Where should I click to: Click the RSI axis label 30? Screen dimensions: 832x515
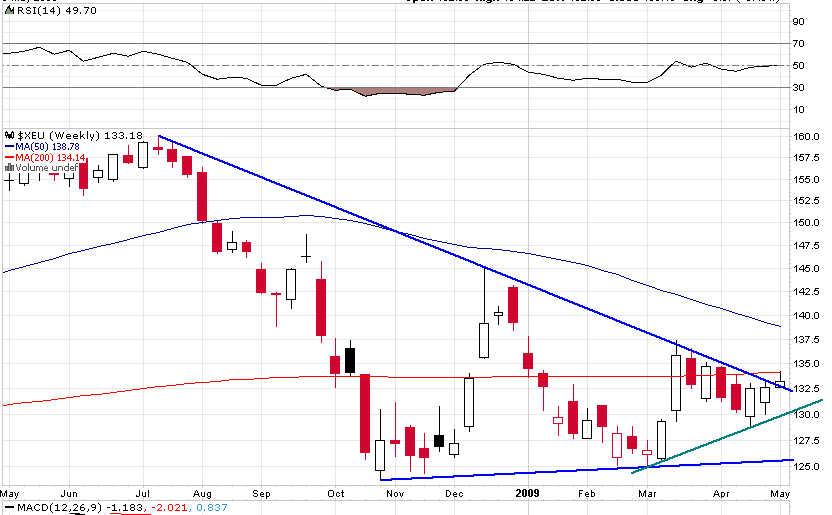pyautogui.click(x=798, y=88)
